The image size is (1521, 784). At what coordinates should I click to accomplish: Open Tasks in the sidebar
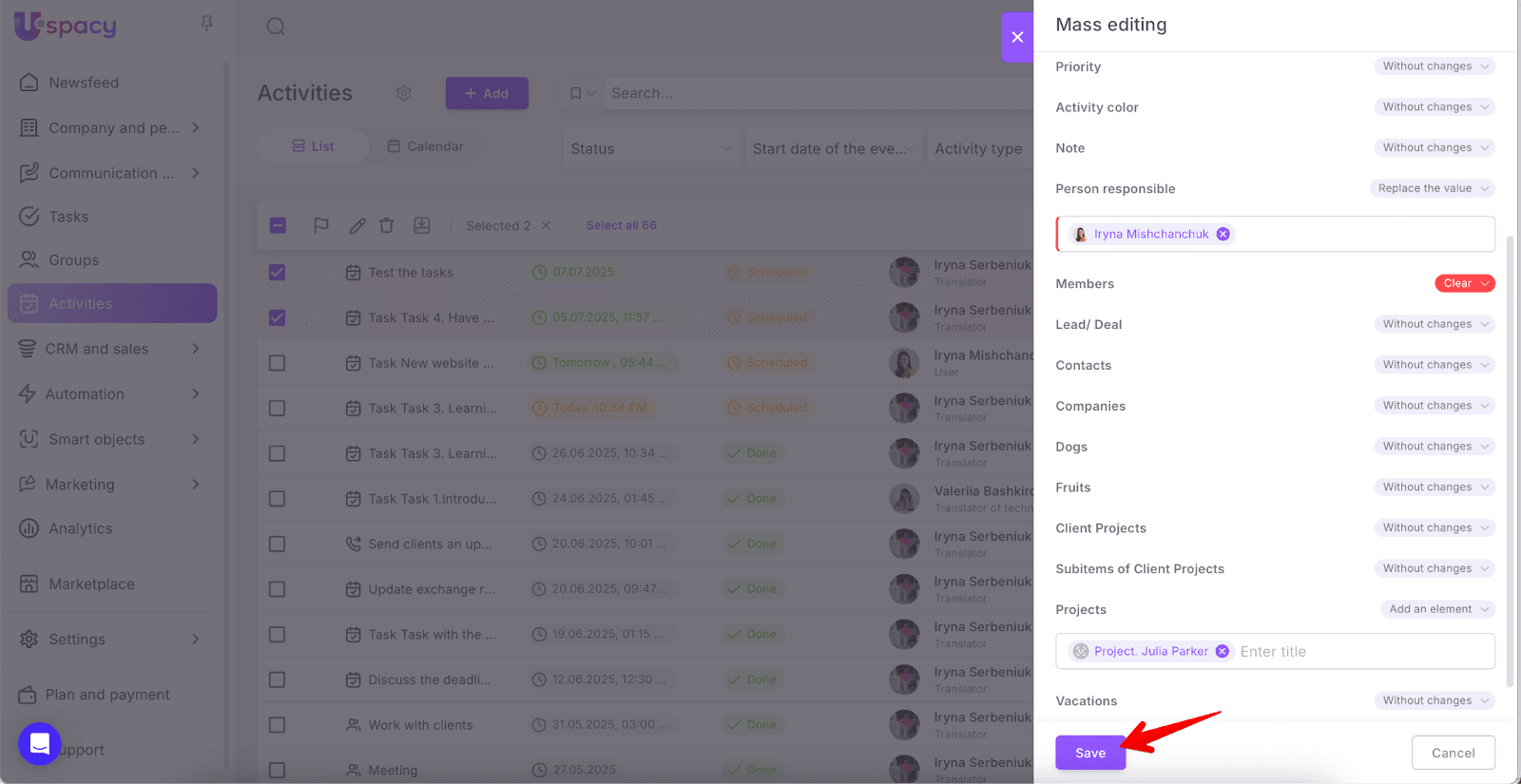coord(68,217)
